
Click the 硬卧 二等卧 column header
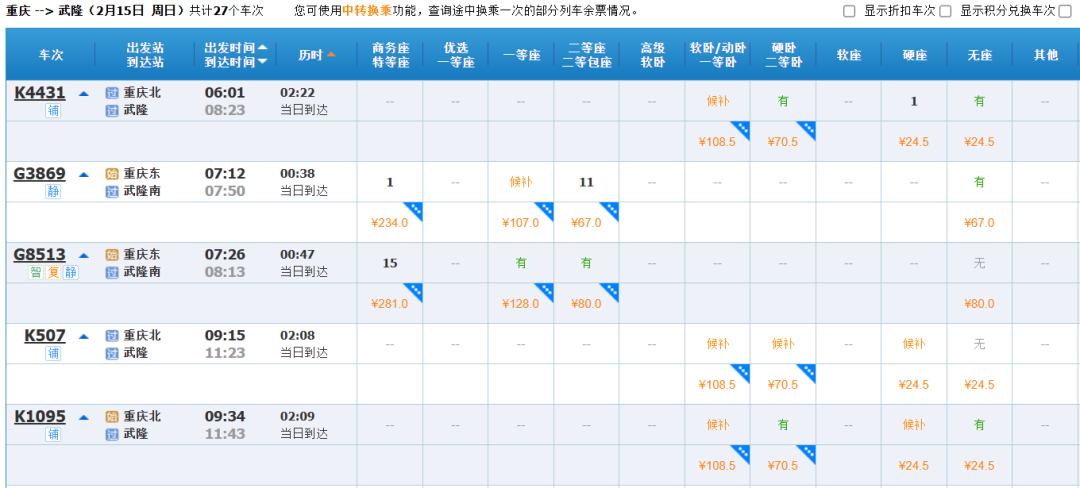(x=783, y=55)
